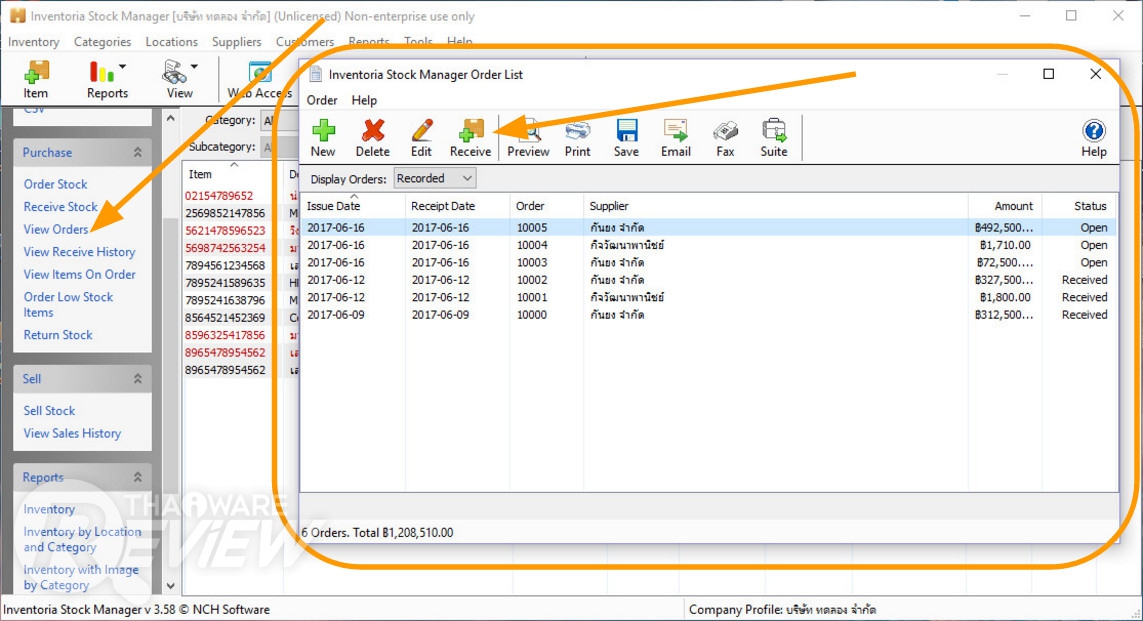The height and width of the screenshot is (621, 1143).
Task: Open the Subcategory filter dropdown in main window
Action: pos(279,147)
